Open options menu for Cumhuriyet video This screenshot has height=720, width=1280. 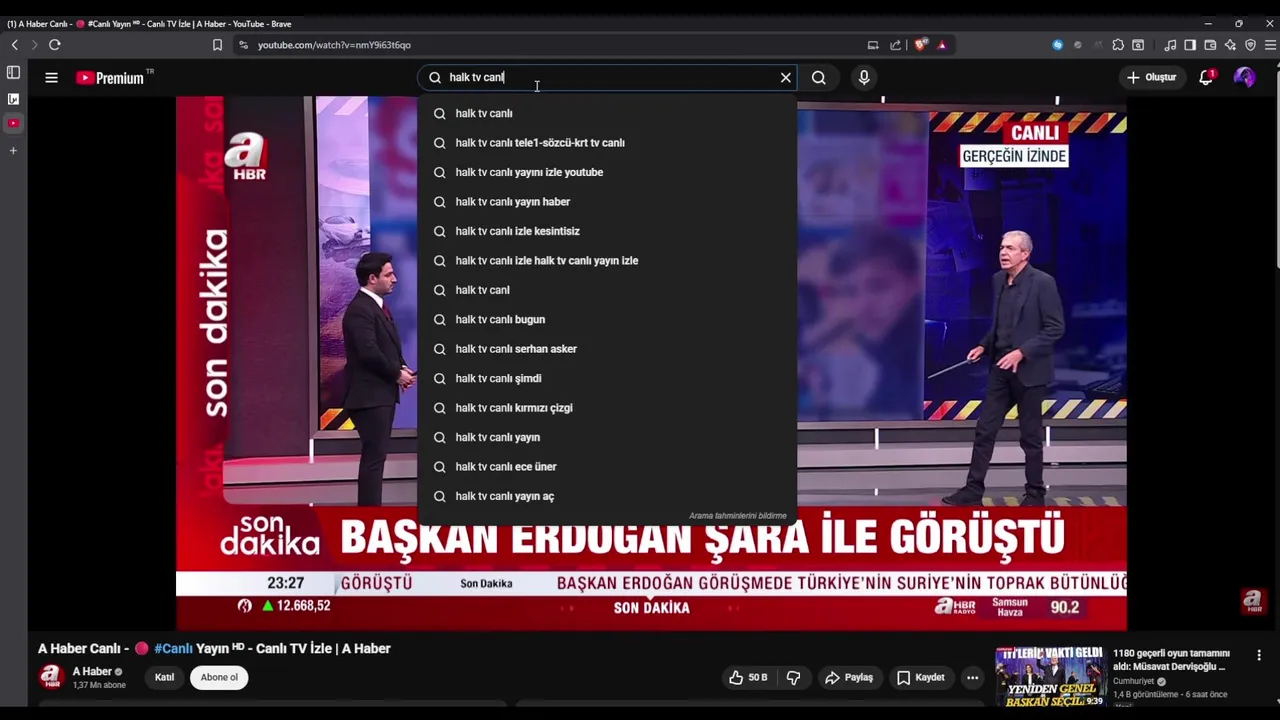1259,655
